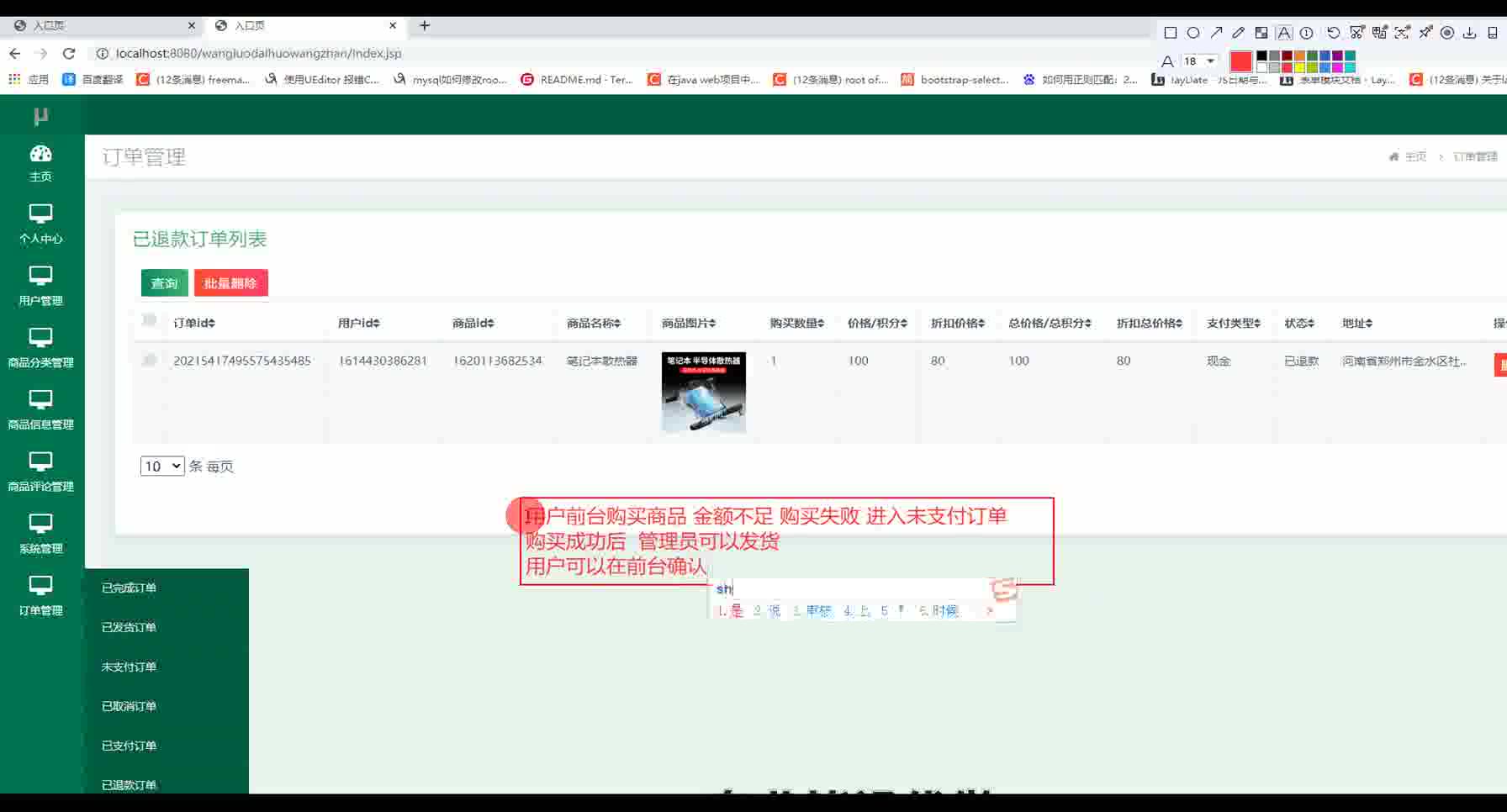Image resolution: width=1507 pixels, height=812 pixels.
Task: Click the green 查询 button
Action: (164, 283)
